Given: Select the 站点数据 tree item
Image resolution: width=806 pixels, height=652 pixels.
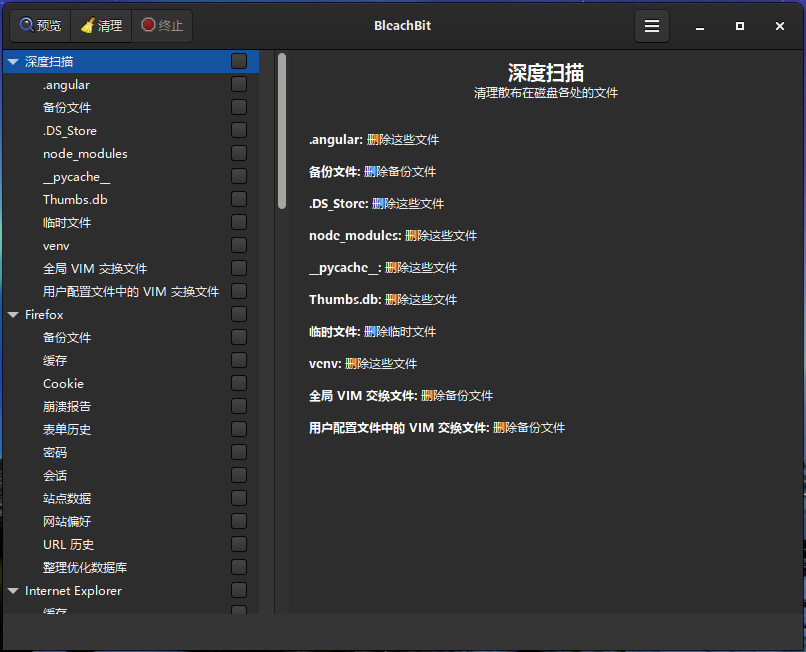Looking at the screenshot, I should coord(67,498).
